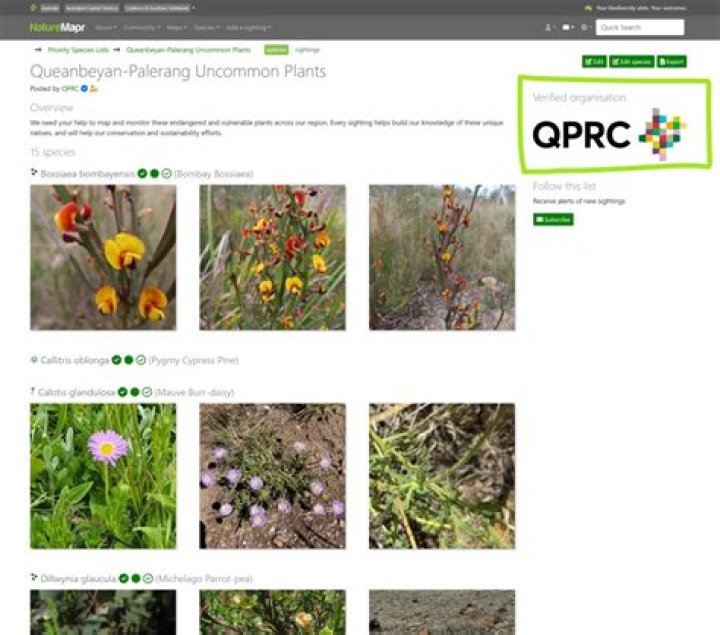
Task: Click into the Quick Search field
Action: [640, 28]
